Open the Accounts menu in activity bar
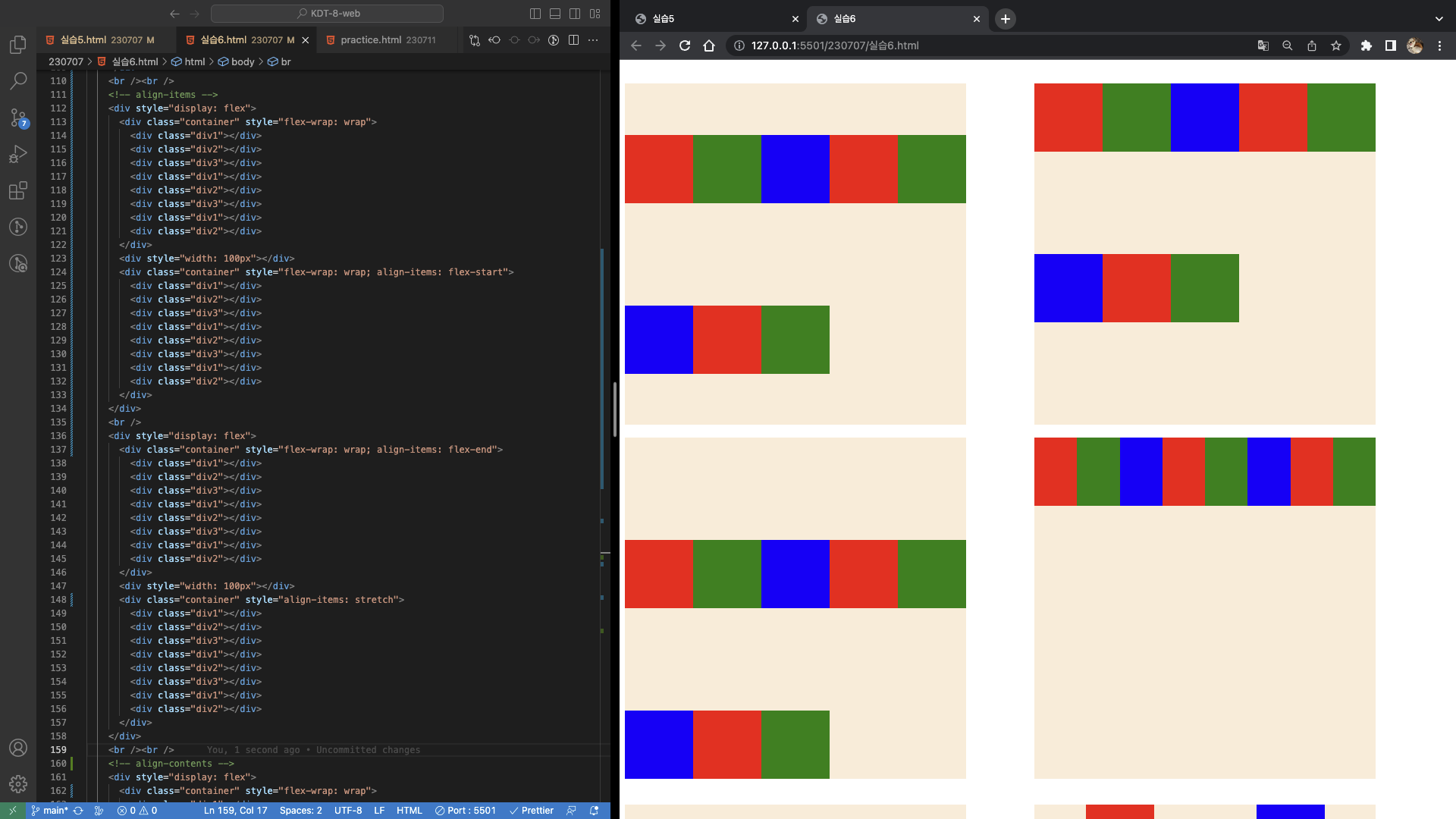Screen dimensions: 1456x819 click(x=18, y=748)
